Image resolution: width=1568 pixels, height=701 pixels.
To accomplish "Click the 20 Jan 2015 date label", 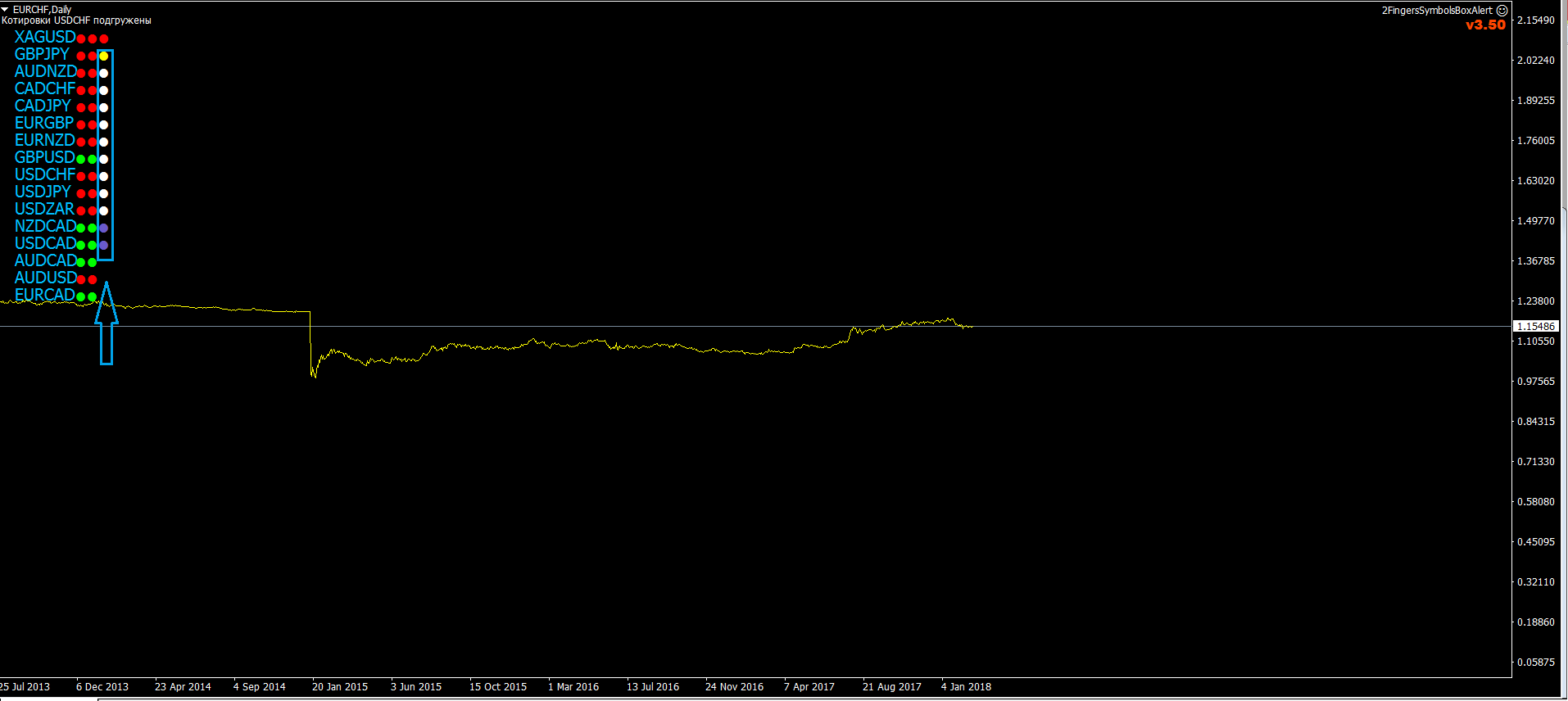I will tap(340, 687).
